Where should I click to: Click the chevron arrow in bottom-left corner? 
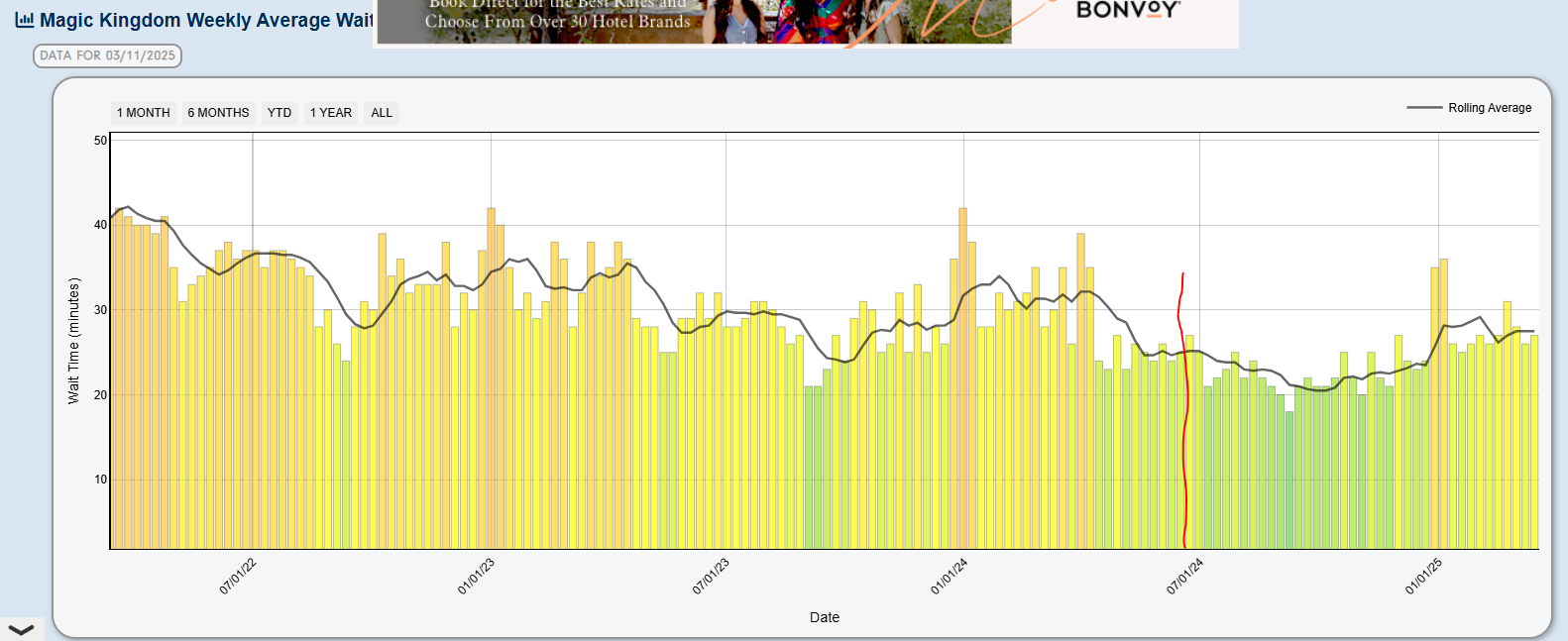[x=20, y=629]
